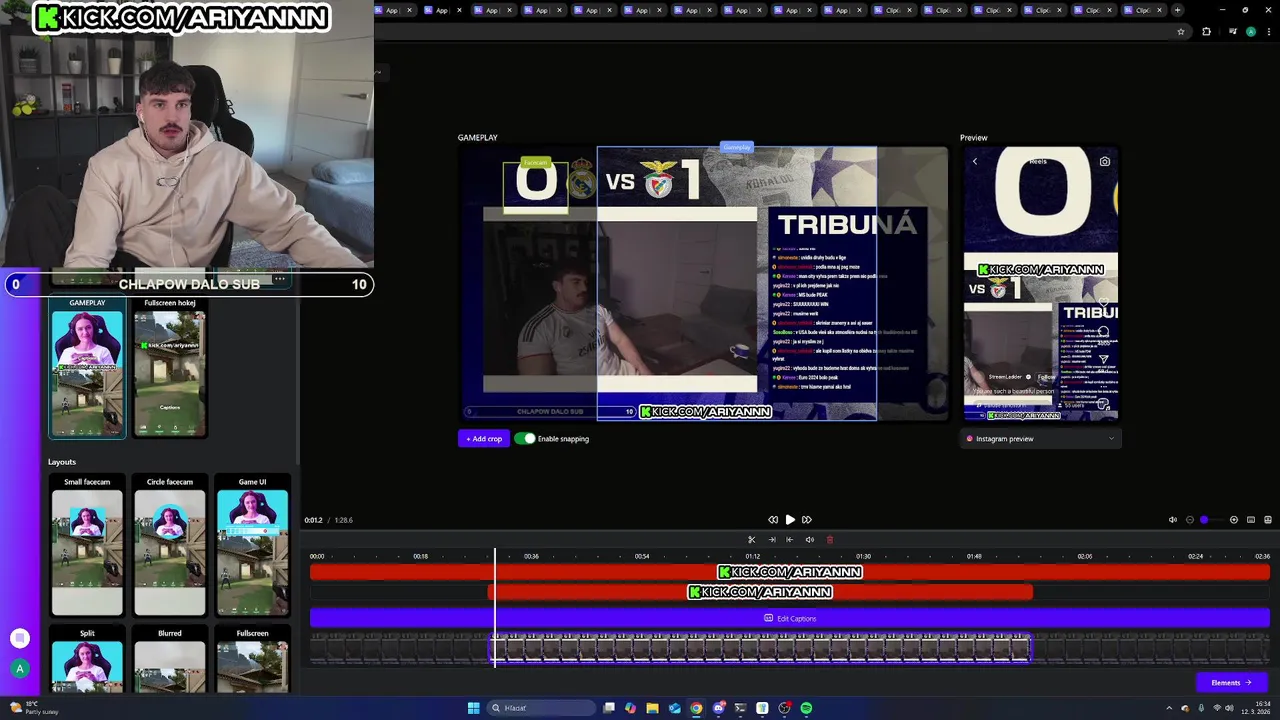Select the scissors split tool
Screen dimensions: 1280x720
752,540
